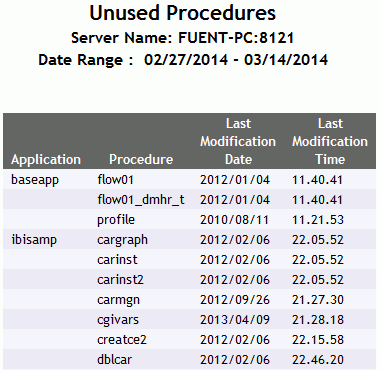This screenshot has width=380, height=370.
Task: Select the flow01_dmhr_t procedure entry
Action: point(141,200)
